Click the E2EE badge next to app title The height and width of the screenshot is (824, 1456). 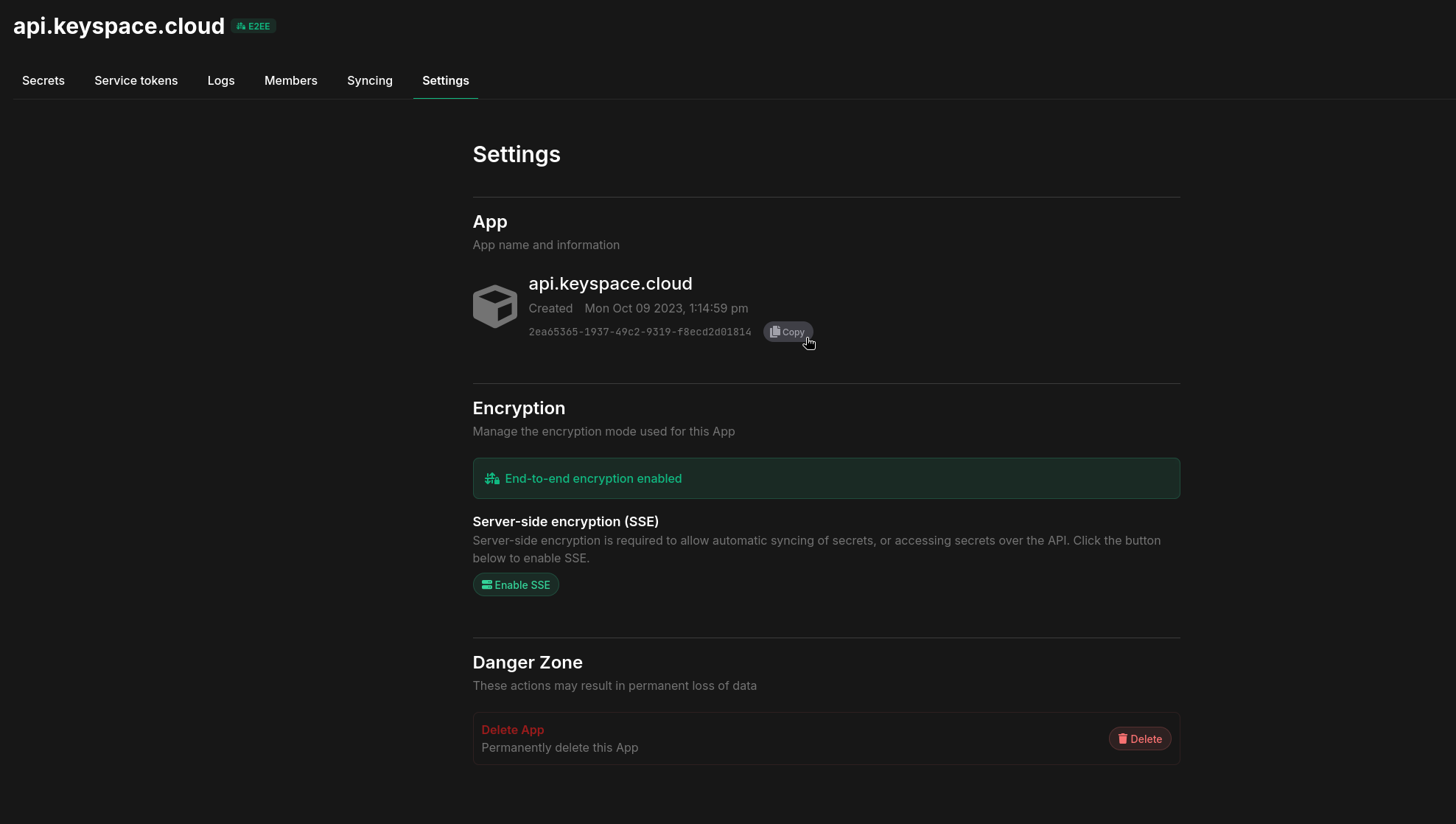[x=253, y=27]
